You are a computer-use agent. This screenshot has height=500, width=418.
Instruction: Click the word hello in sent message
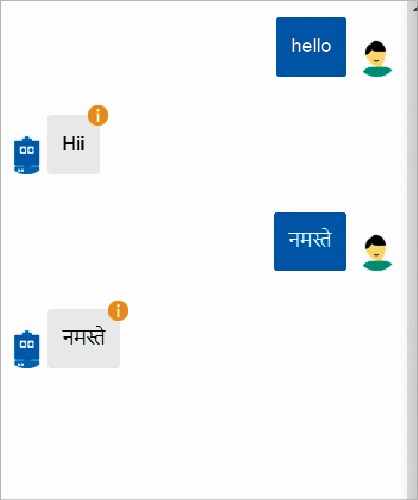(311, 46)
